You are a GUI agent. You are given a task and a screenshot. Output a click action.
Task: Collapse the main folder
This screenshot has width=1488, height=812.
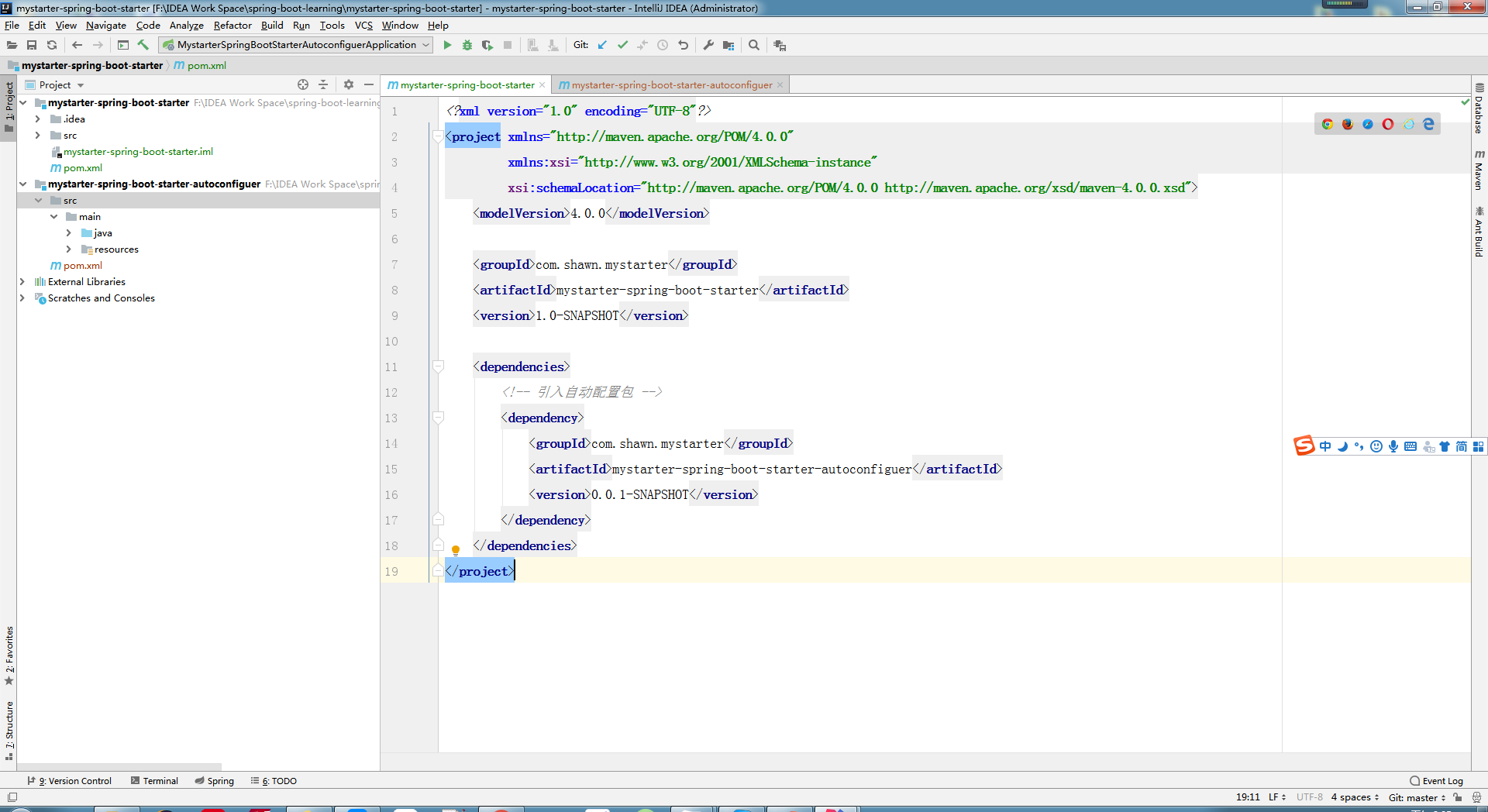click(x=53, y=217)
